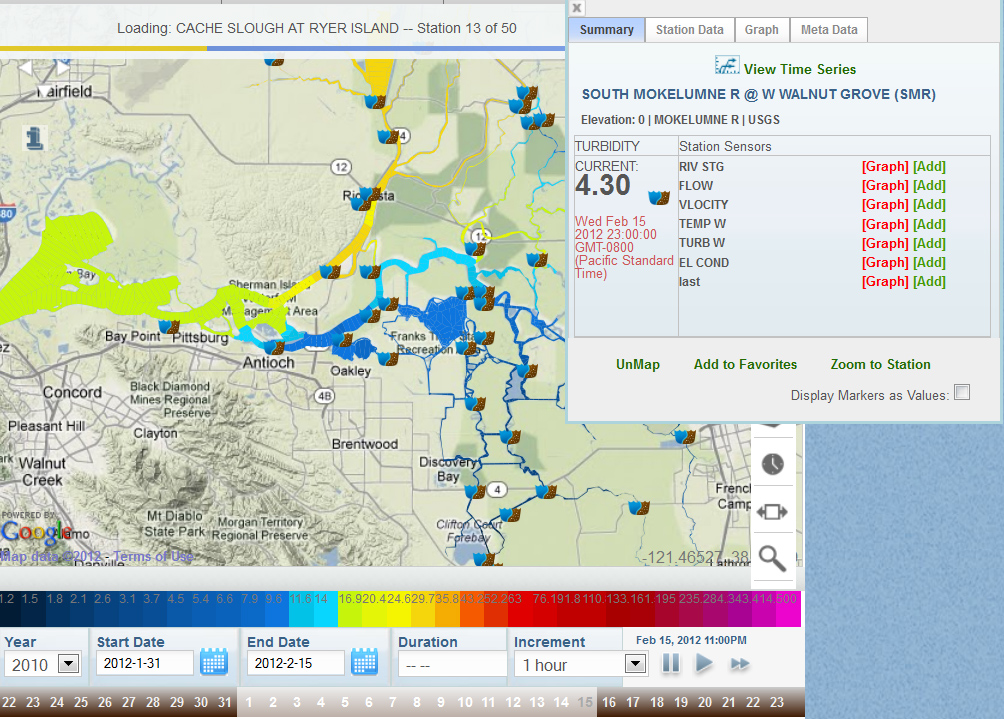Graph the 'last' sensor
1004x719 pixels.
(x=885, y=282)
